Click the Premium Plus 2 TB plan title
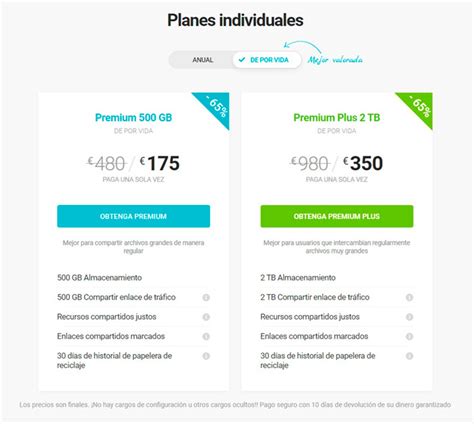The height and width of the screenshot is (424, 474). tap(337, 118)
